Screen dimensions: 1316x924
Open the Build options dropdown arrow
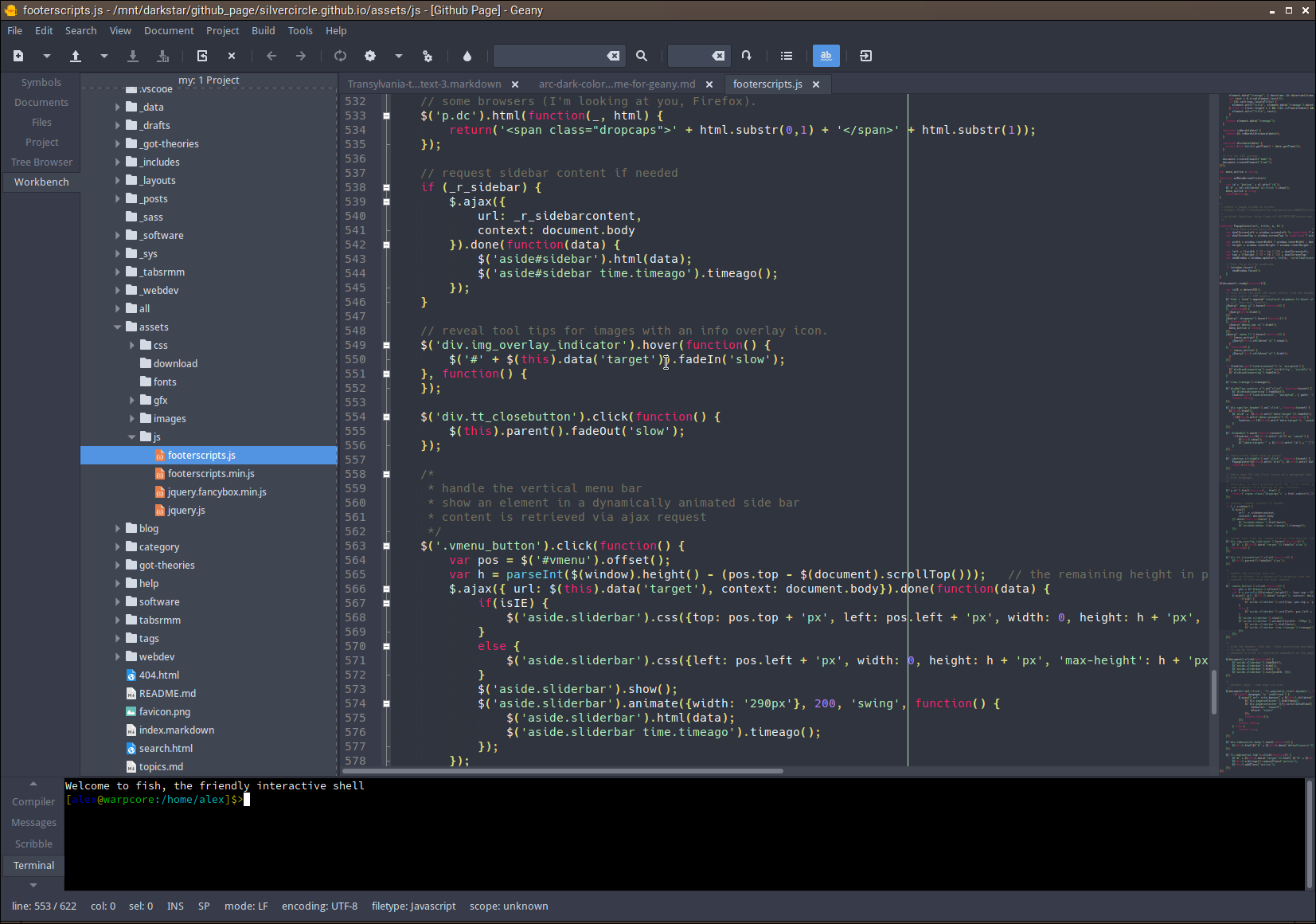click(x=399, y=56)
